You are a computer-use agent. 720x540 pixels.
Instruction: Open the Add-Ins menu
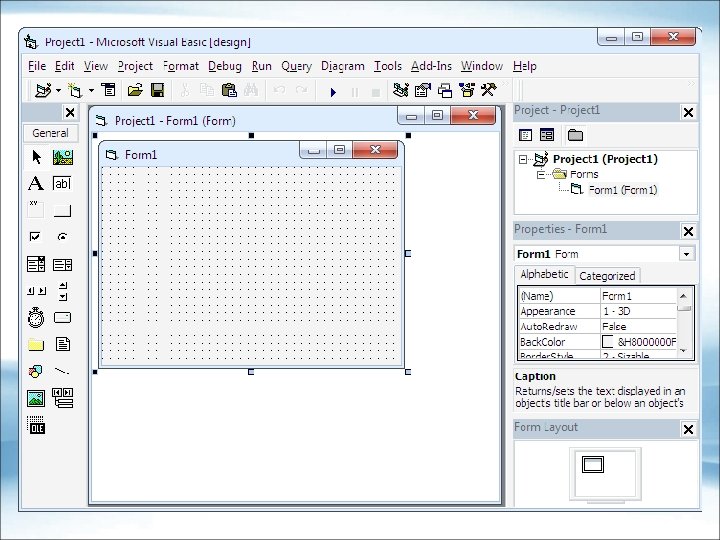pos(431,66)
